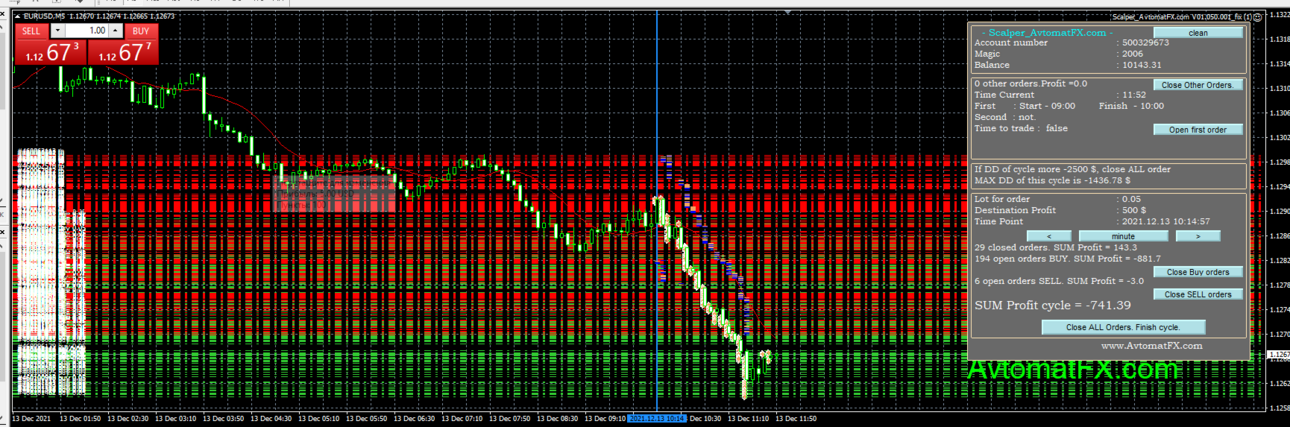Click the Time to trade : false text
Viewport: 1290px width, 427px height.
click(1021, 128)
